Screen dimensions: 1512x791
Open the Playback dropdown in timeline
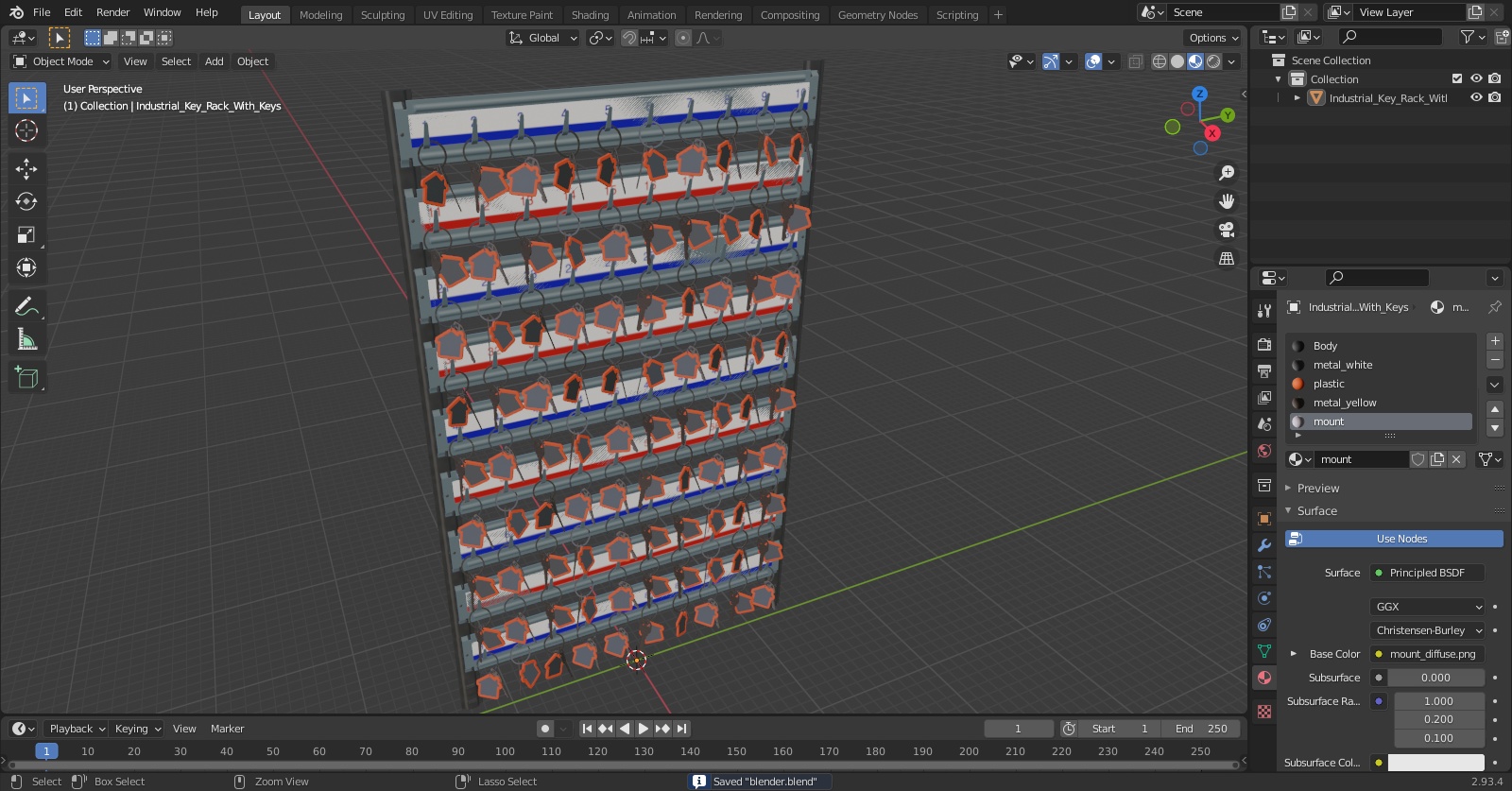77,729
